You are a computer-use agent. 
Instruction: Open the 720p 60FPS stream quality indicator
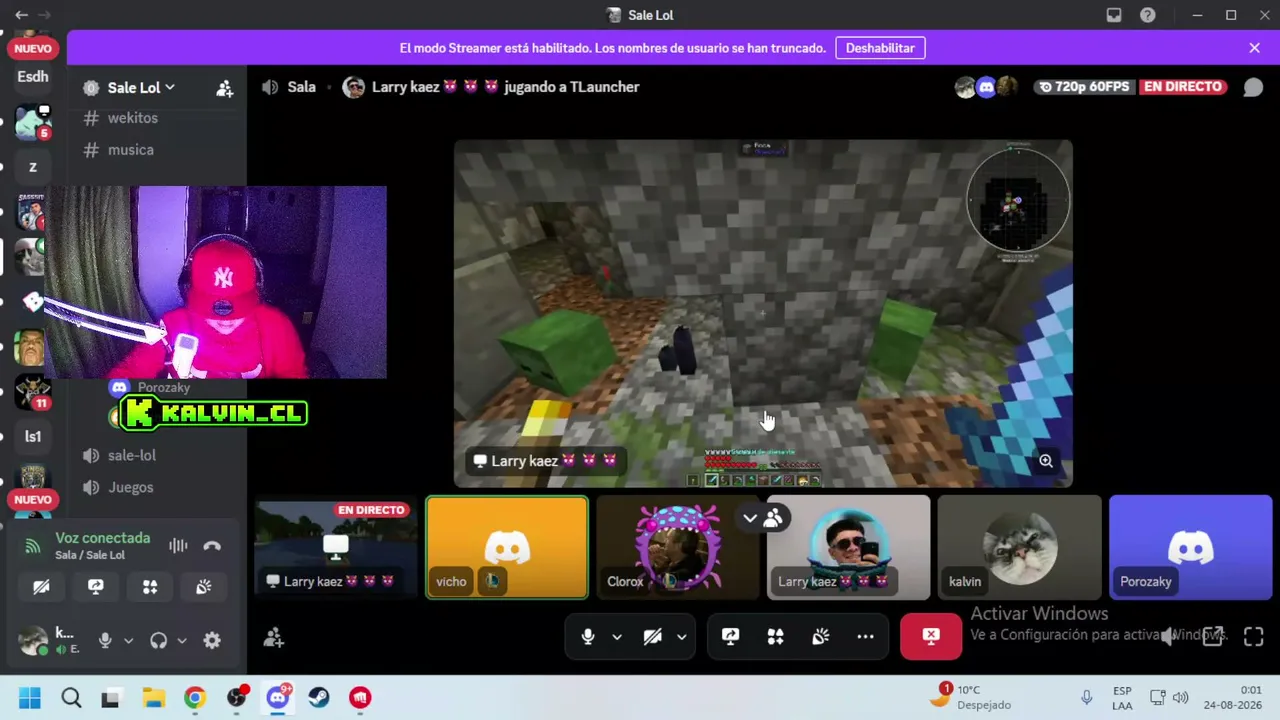pyautogui.click(x=1084, y=87)
